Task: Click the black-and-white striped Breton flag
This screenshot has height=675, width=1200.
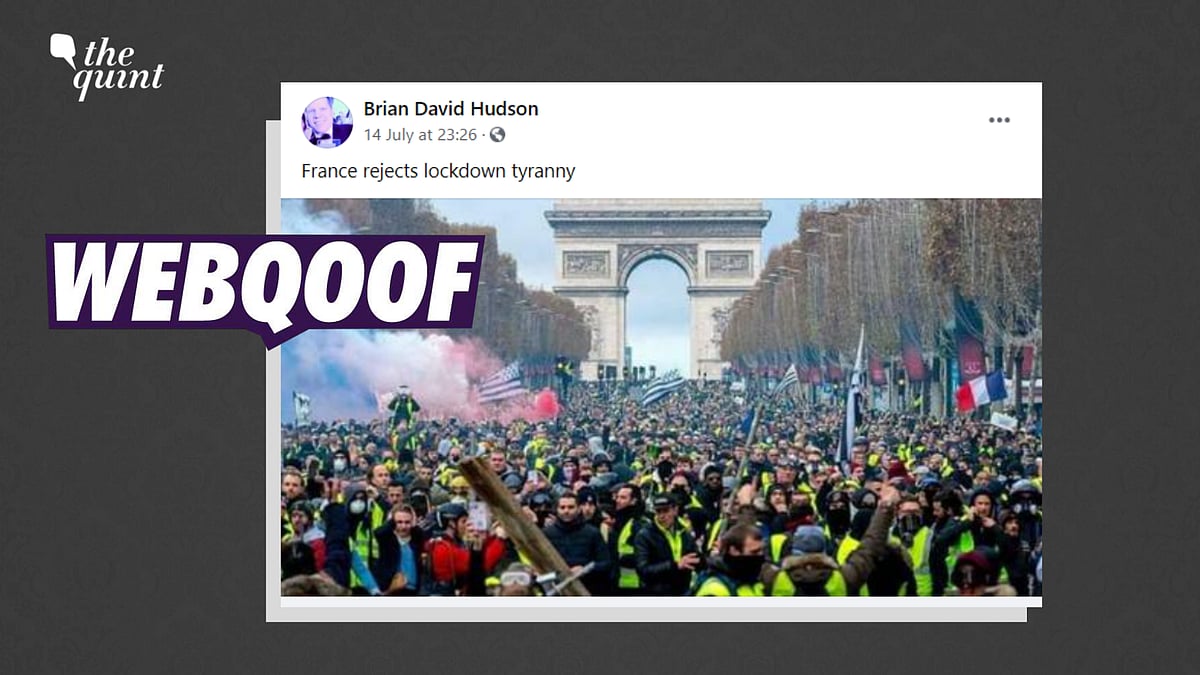Action: tap(662, 388)
